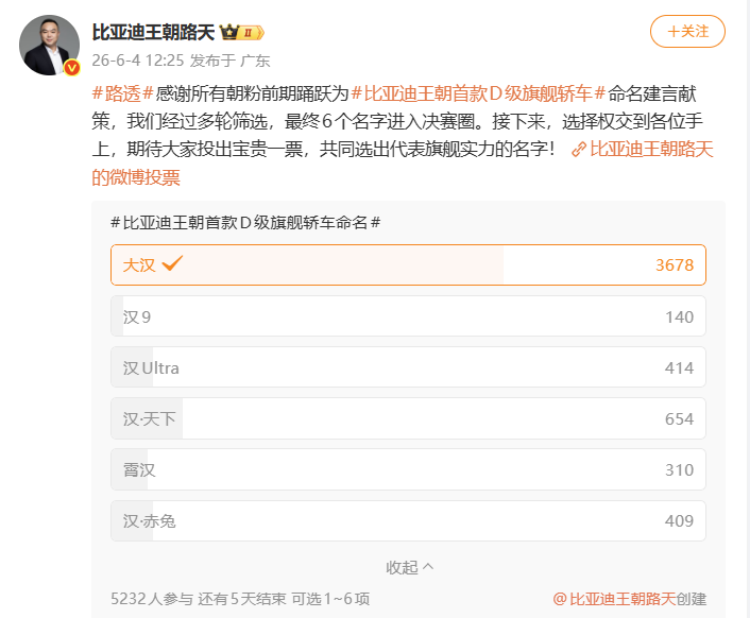Viewport: 750px width, 618px height.
Task: Vote for the 汉9 option
Action: point(408,316)
